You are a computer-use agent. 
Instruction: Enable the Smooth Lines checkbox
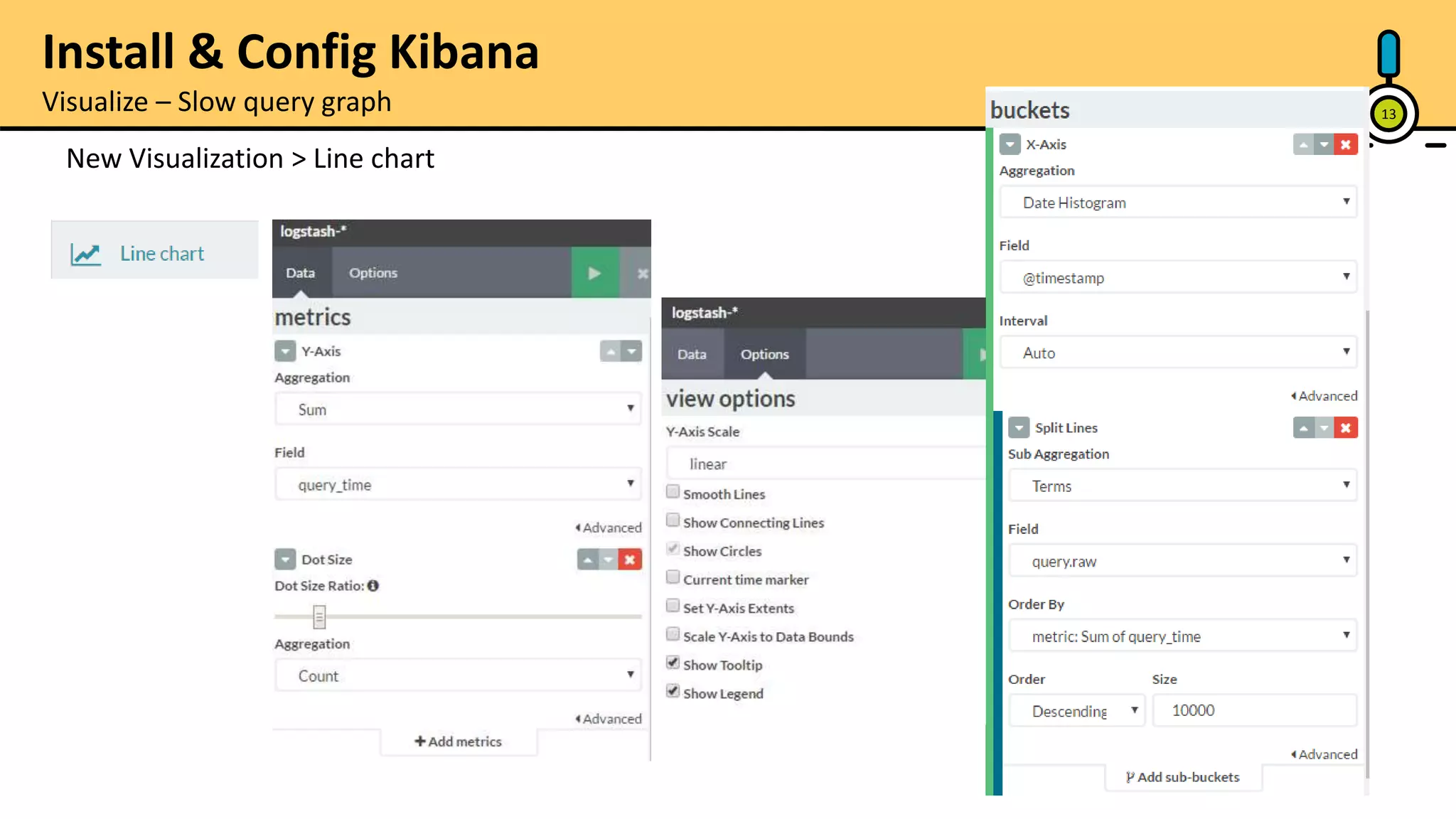click(673, 492)
